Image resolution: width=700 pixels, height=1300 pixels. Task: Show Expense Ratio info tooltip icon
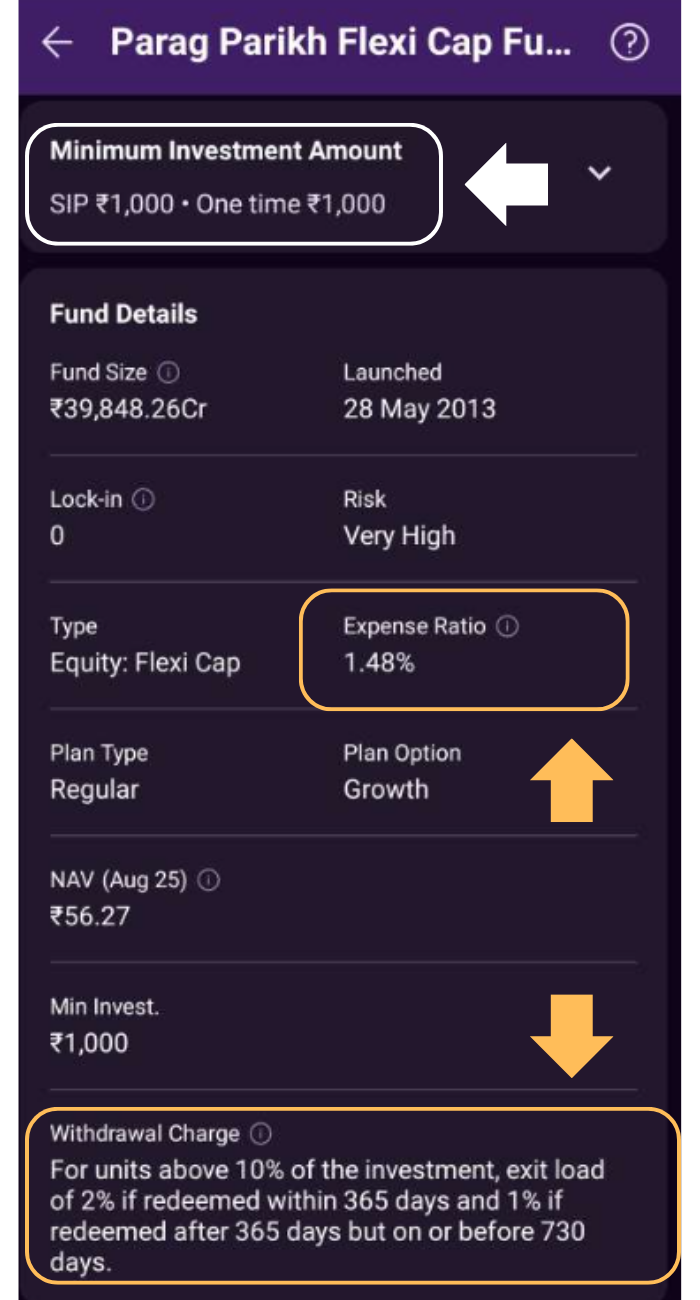click(x=508, y=627)
